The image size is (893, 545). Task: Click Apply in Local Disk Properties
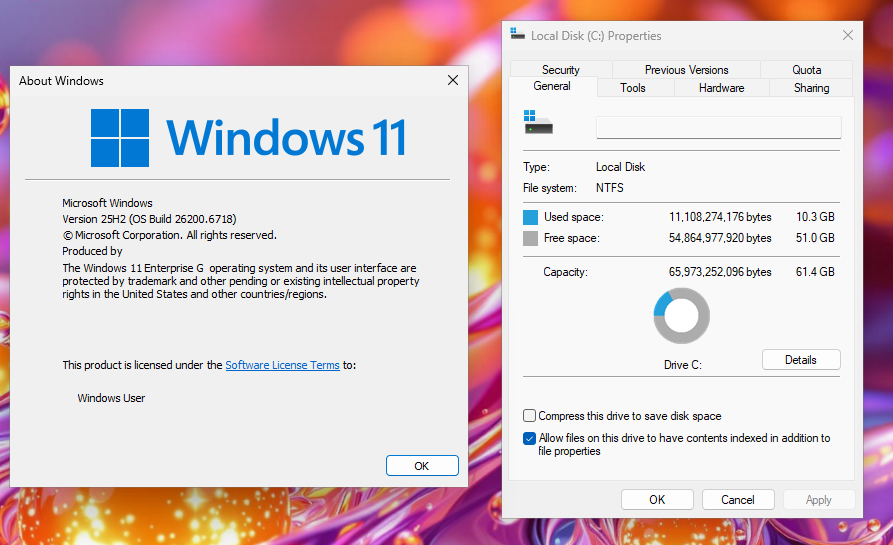point(818,499)
